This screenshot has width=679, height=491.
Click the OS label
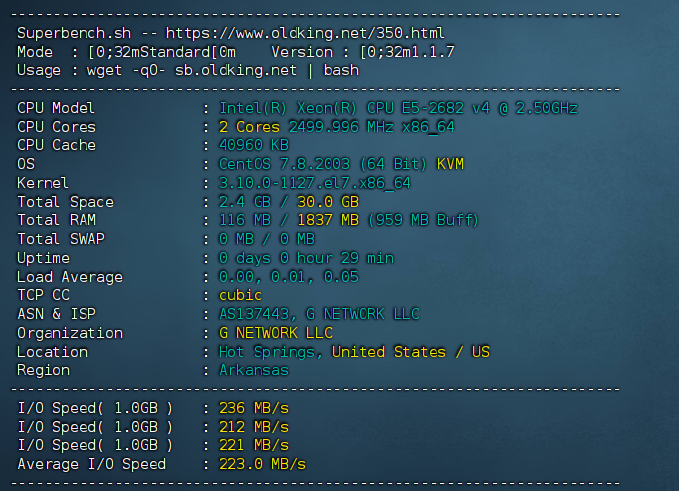coord(26,164)
